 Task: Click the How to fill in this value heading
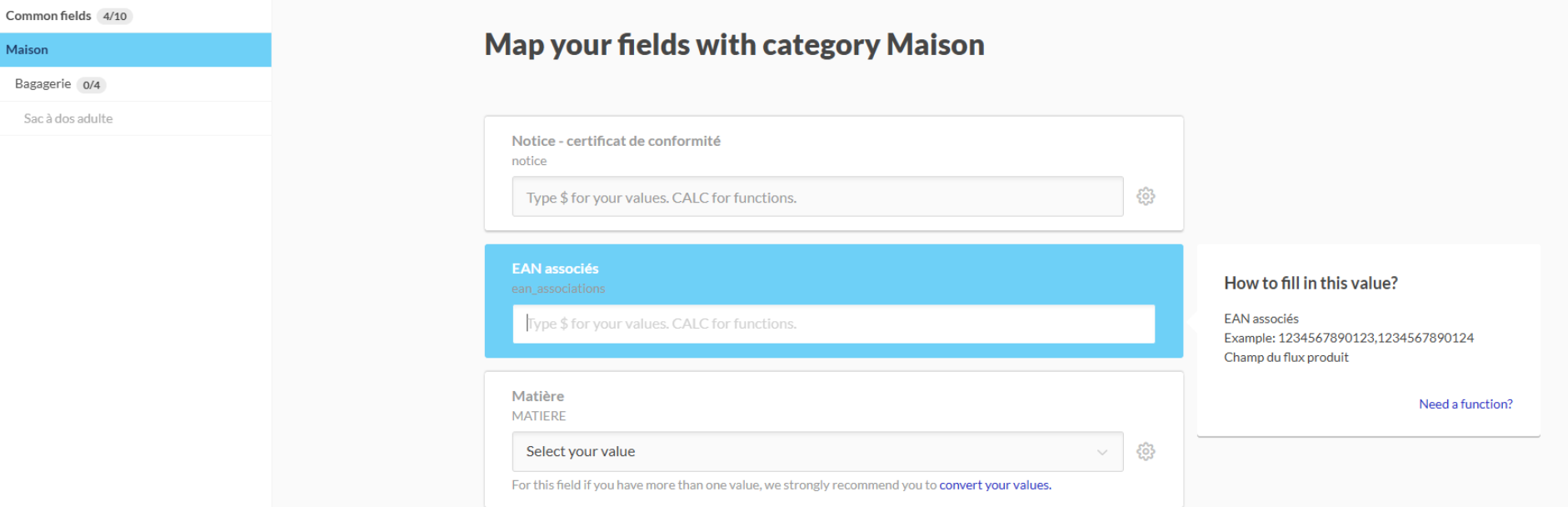(1311, 284)
